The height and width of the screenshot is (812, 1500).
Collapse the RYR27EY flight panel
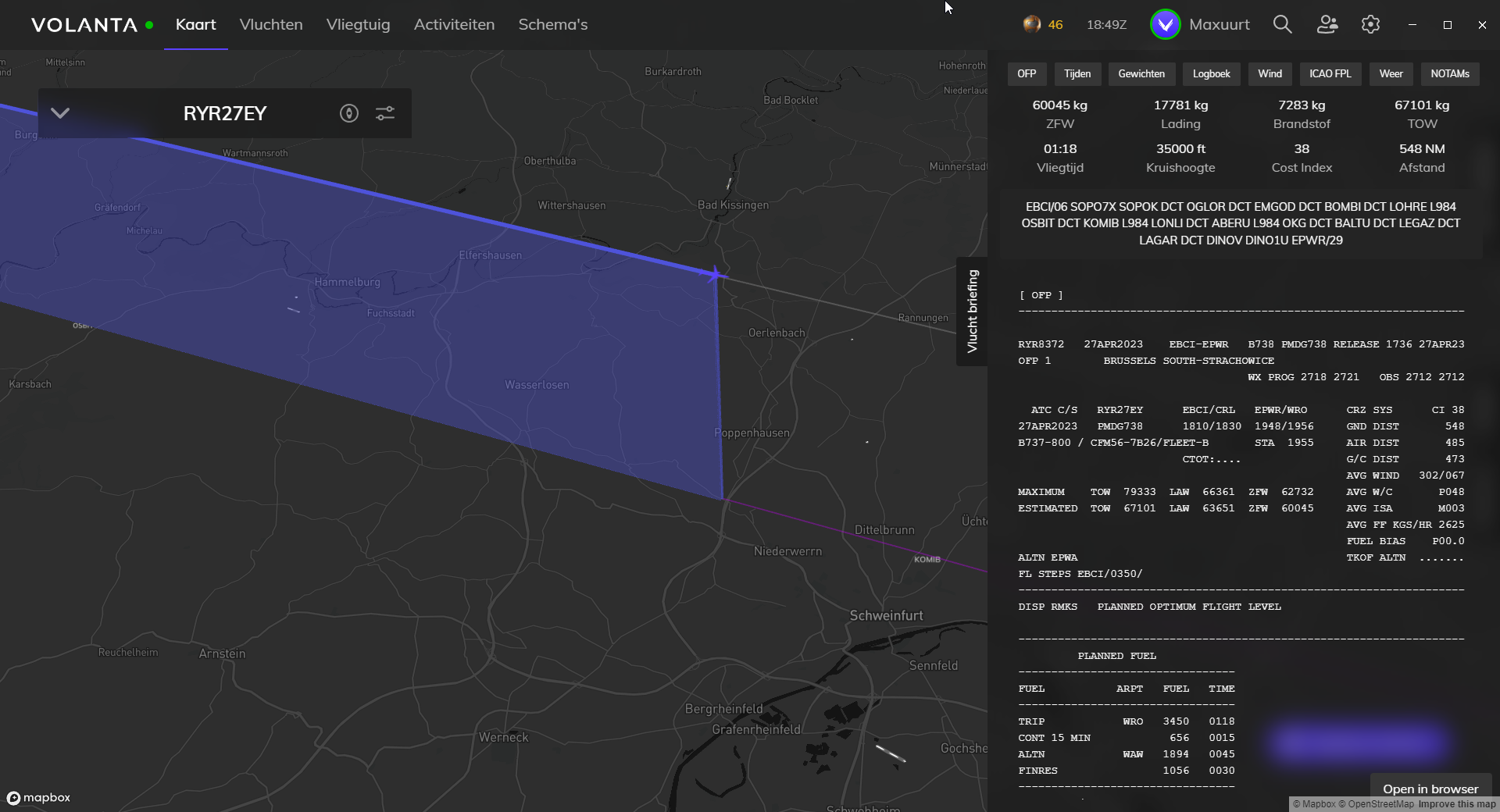click(60, 113)
